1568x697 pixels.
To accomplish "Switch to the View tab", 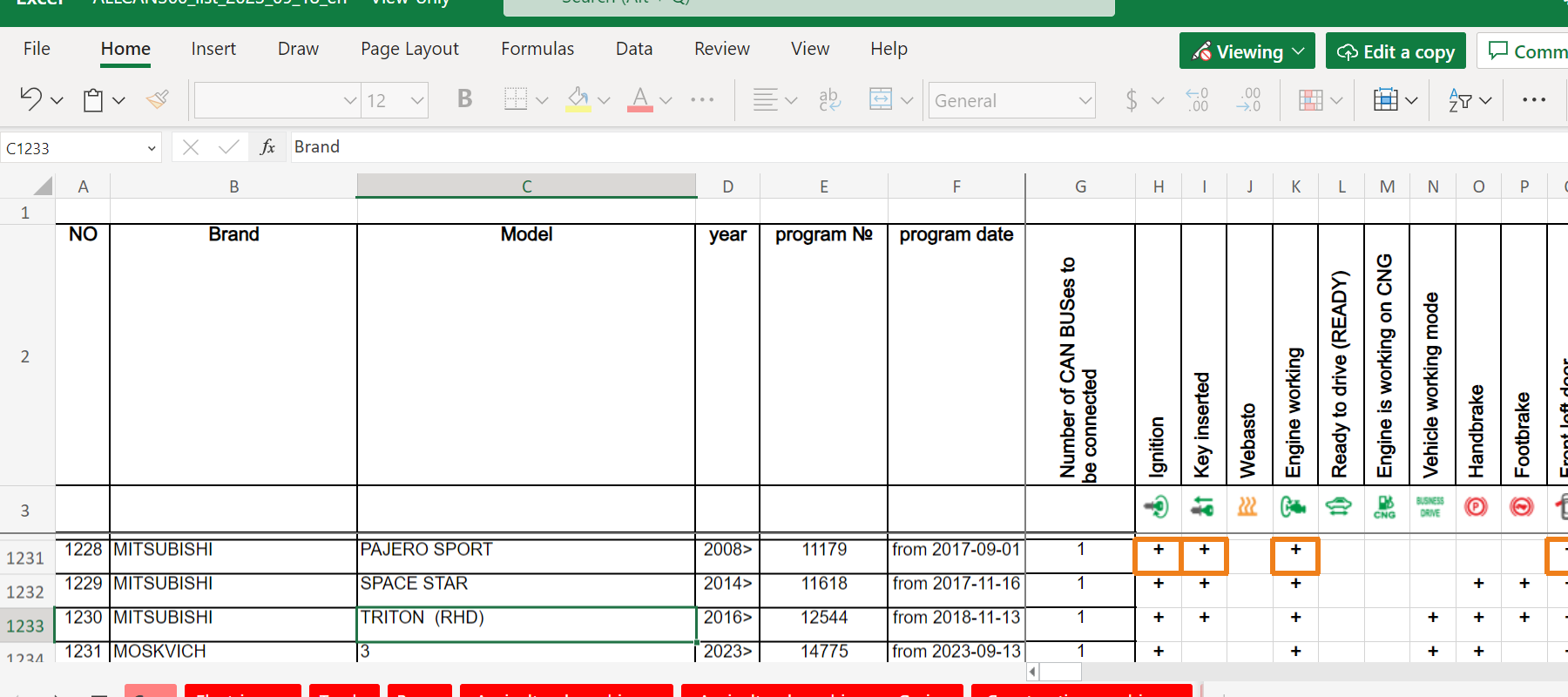I will [810, 49].
